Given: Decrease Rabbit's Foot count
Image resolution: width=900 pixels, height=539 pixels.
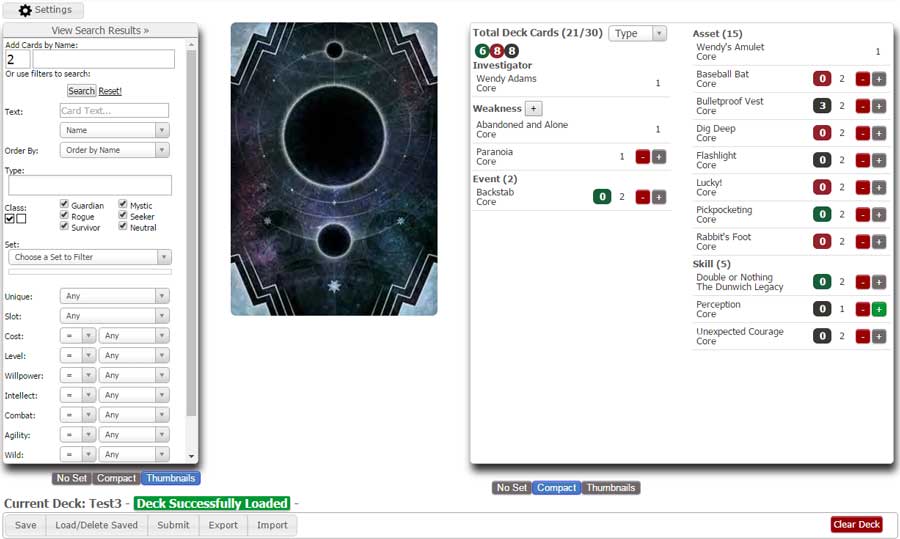Looking at the screenshot, I should (863, 242).
